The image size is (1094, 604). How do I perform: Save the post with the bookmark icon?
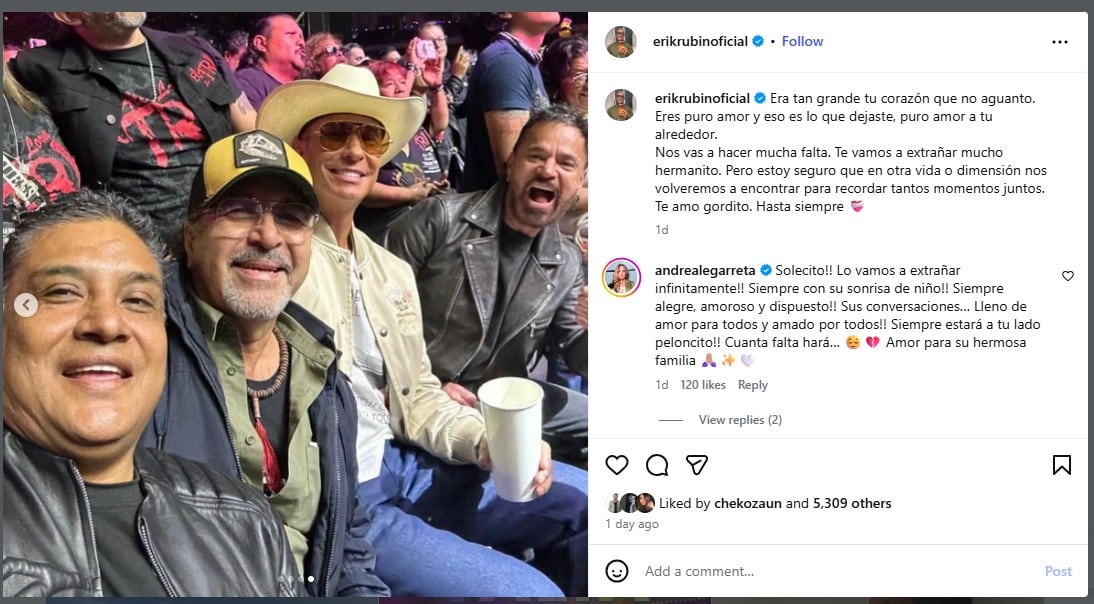[x=1061, y=464]
